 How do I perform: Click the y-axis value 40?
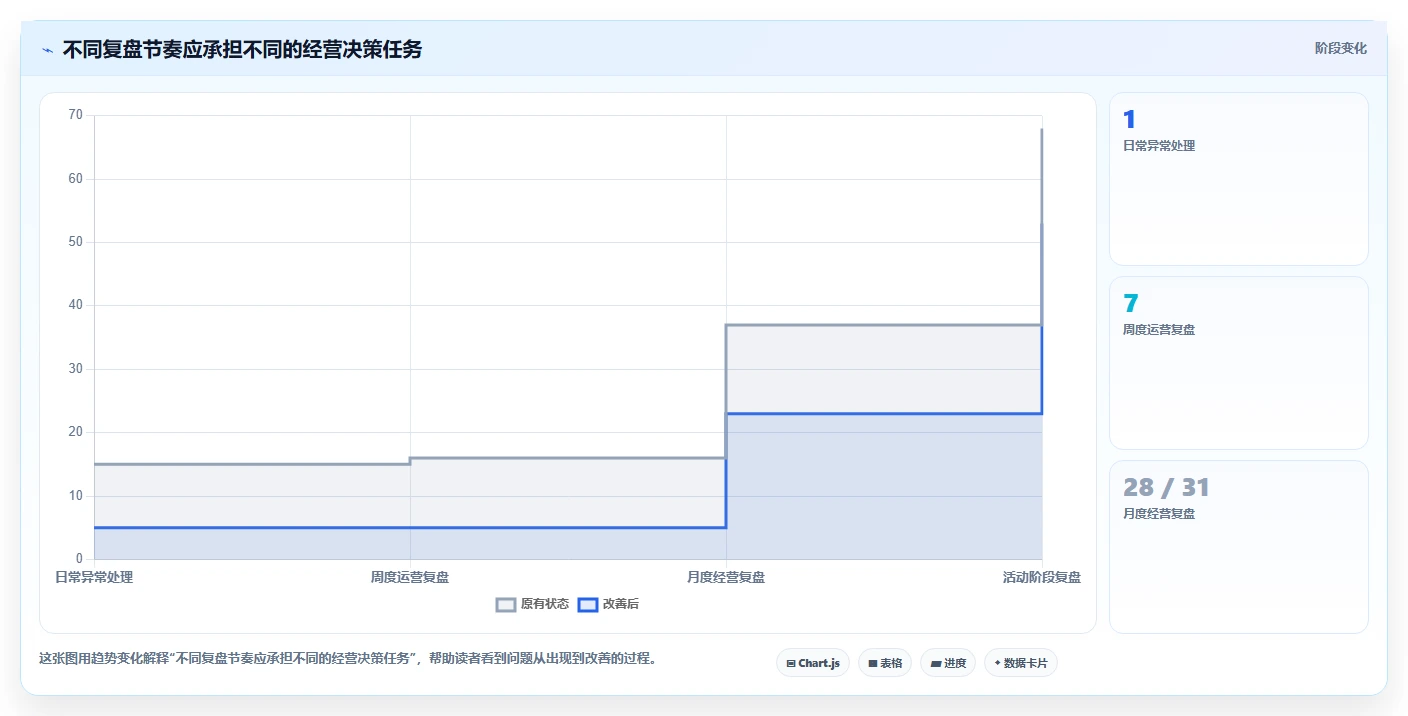point(76,305)
